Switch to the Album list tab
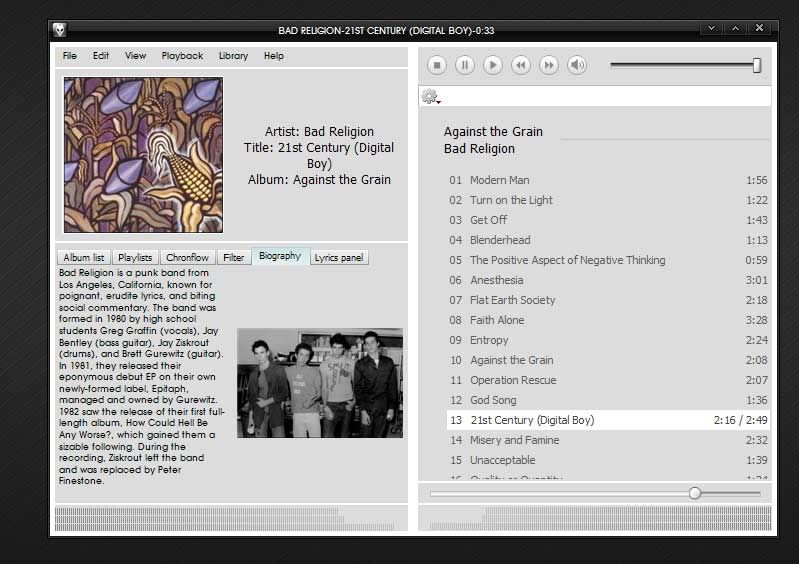The width and height of the screenshot is (799, 564). 84,257
